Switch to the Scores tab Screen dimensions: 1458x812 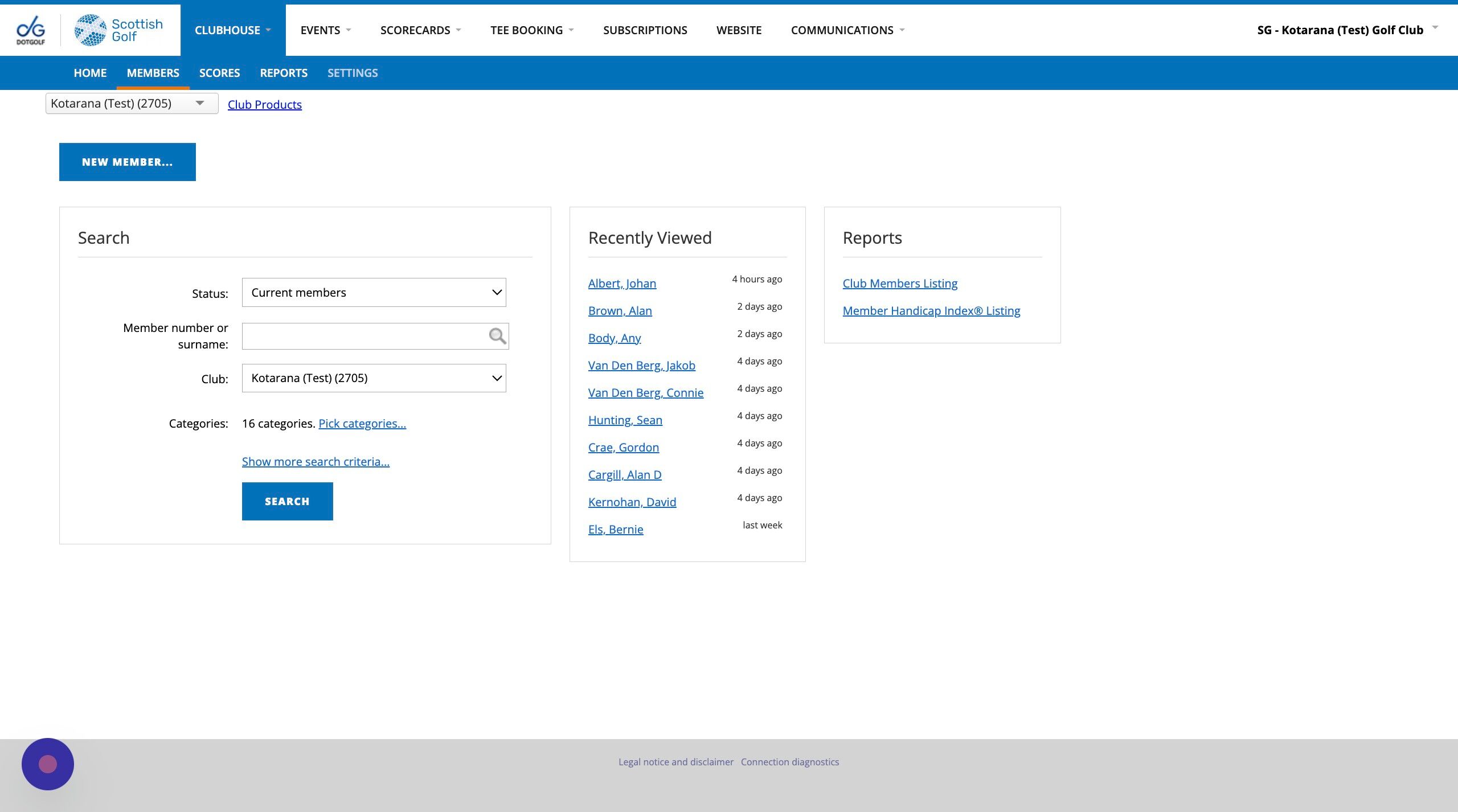pyautogui.click(x=219, y=73)
